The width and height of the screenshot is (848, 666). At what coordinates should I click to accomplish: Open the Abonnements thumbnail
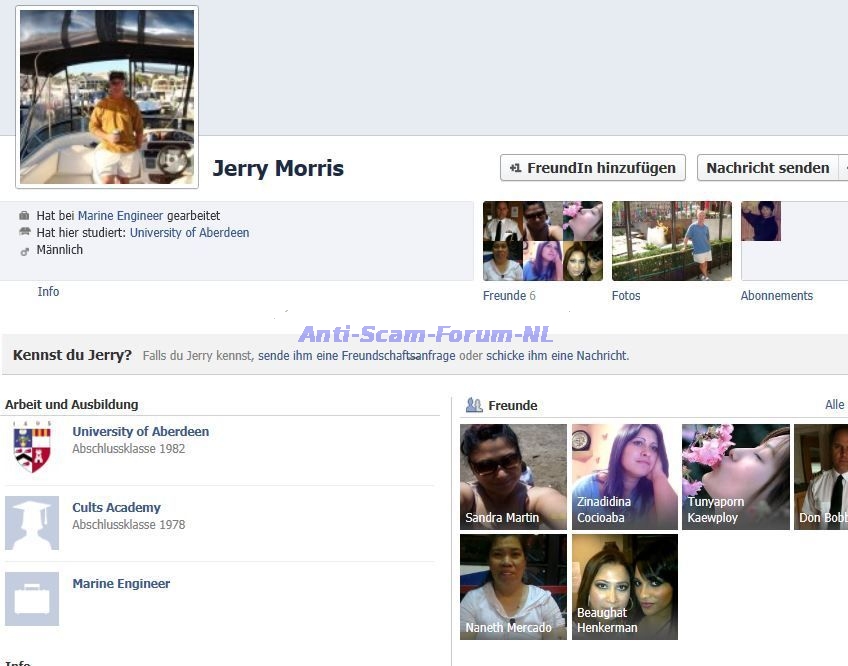[x=761, y=222]
